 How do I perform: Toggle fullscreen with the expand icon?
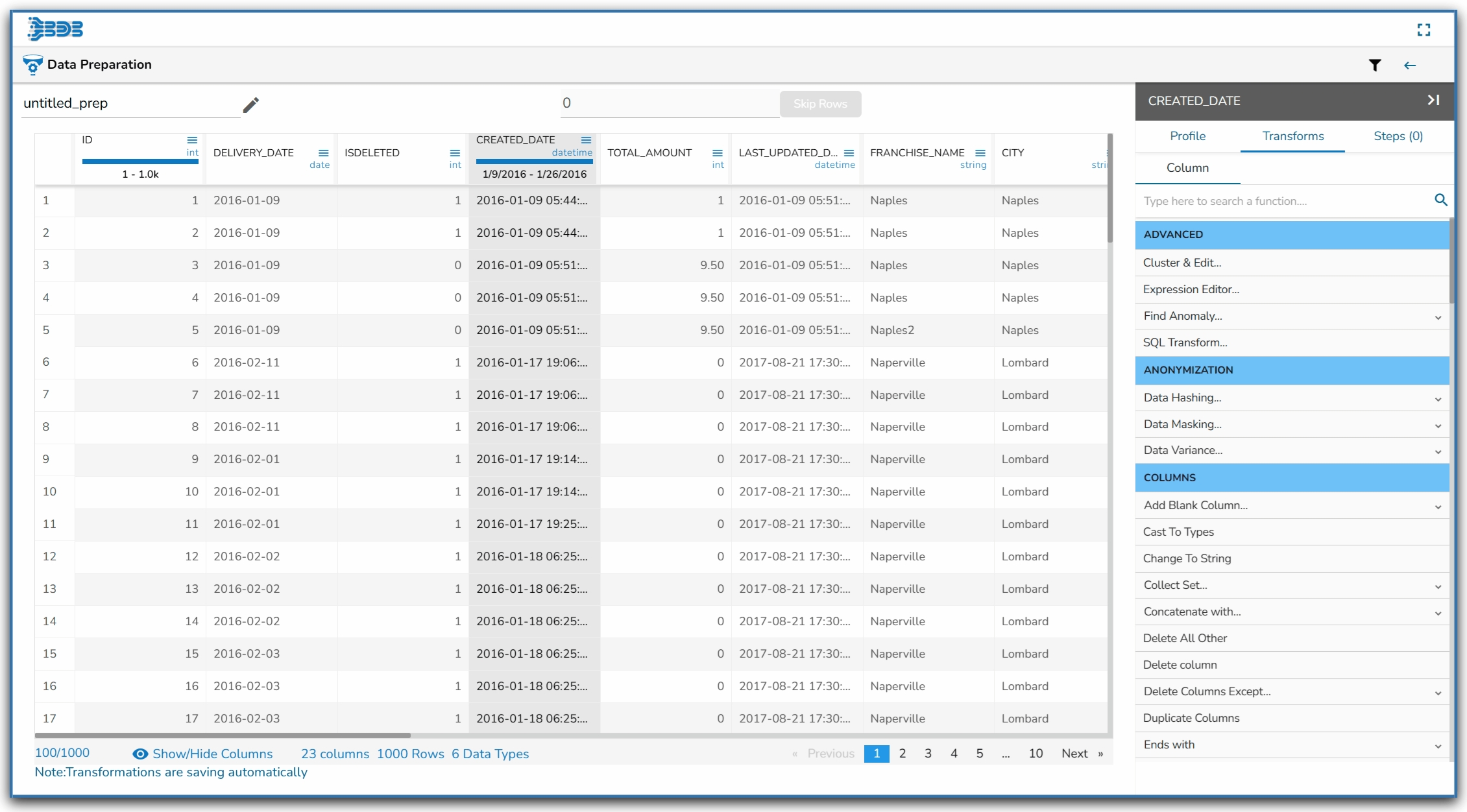click(1424, 30)
